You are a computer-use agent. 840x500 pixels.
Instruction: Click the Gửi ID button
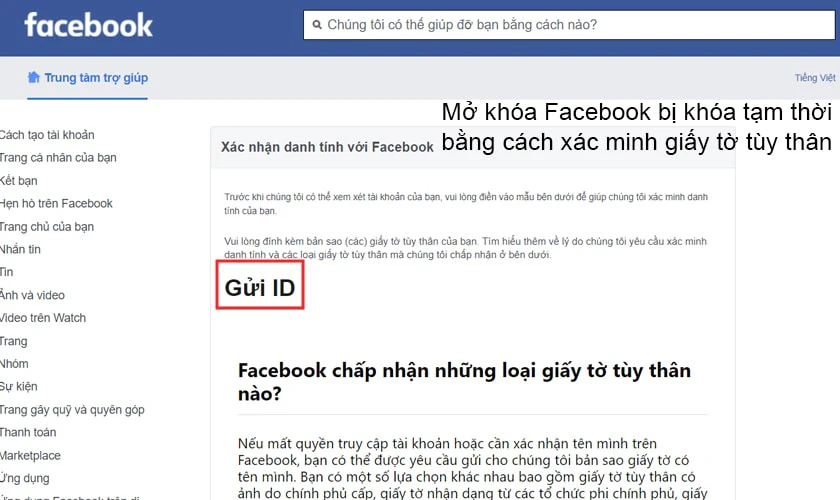(x=260, y=285)
